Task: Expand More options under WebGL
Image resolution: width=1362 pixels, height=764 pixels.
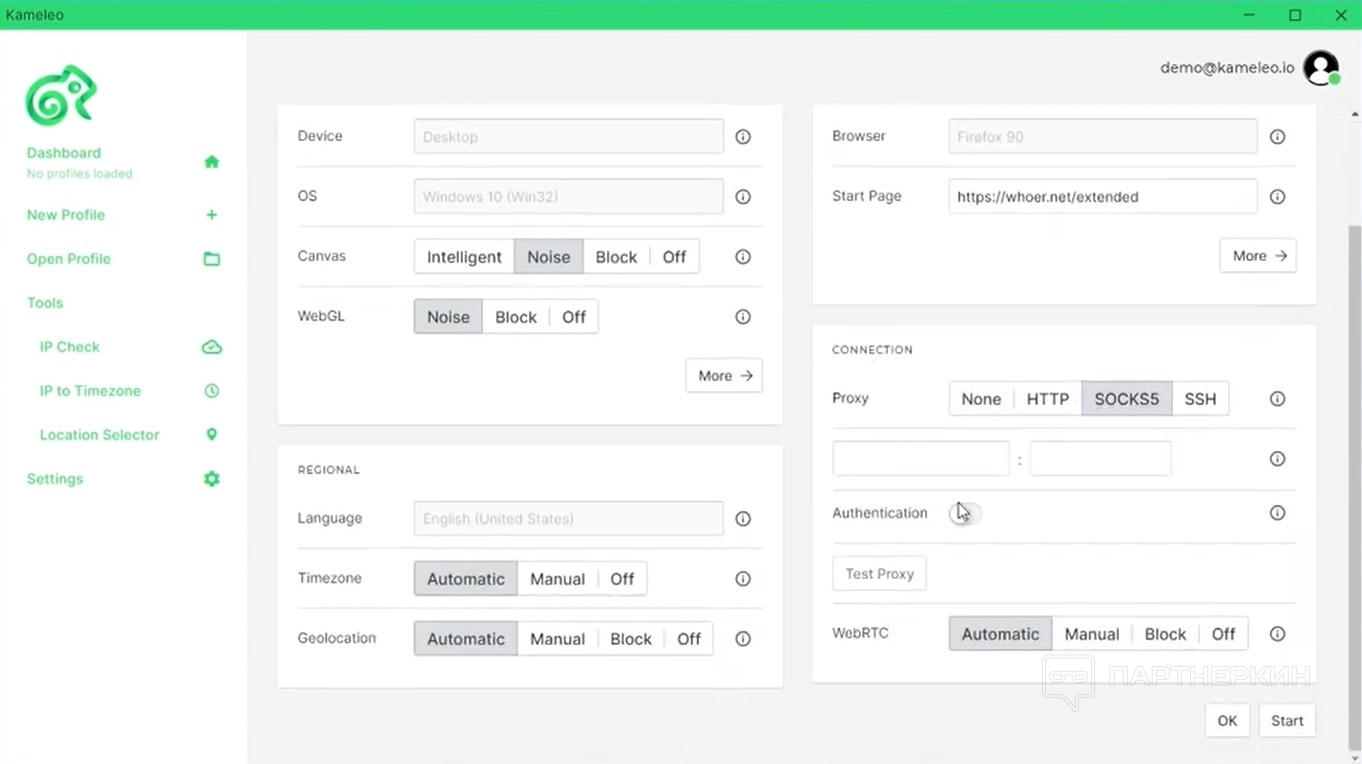Action: [724, 376]
